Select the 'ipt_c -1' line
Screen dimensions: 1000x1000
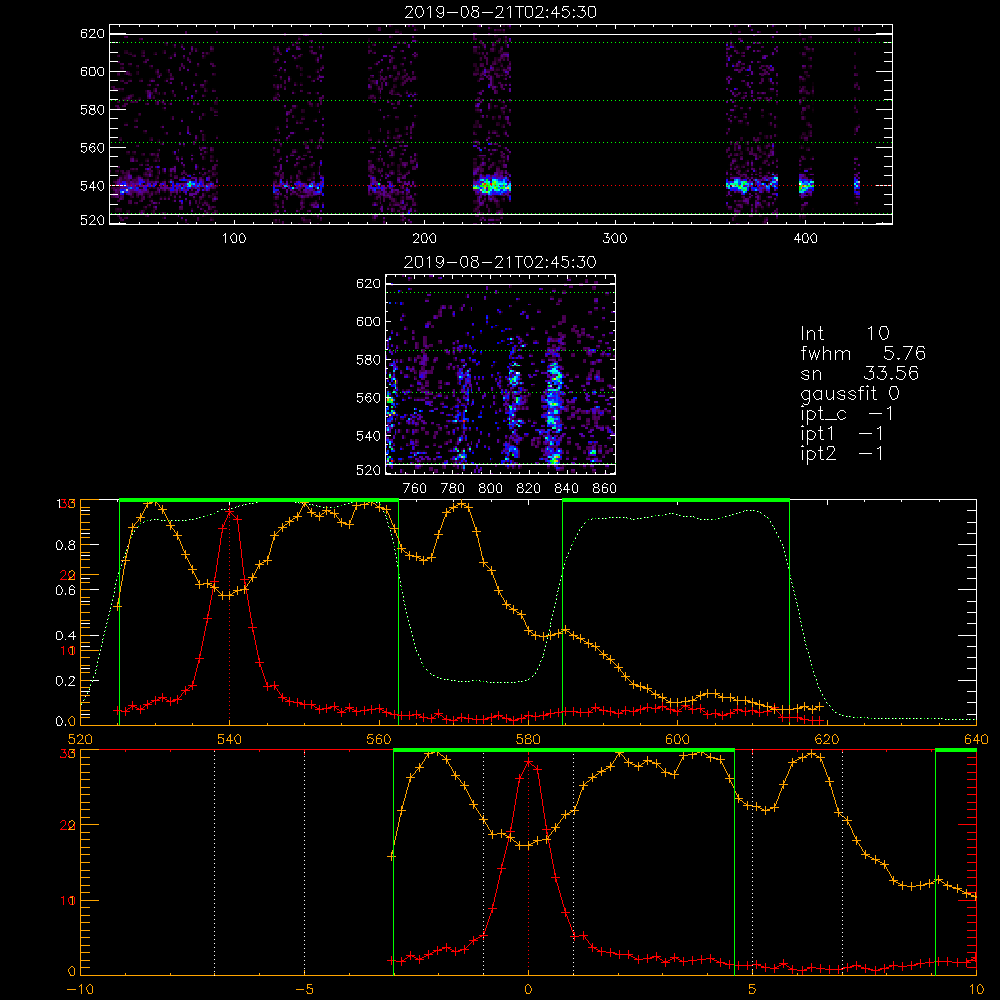(x=847, y=414)
